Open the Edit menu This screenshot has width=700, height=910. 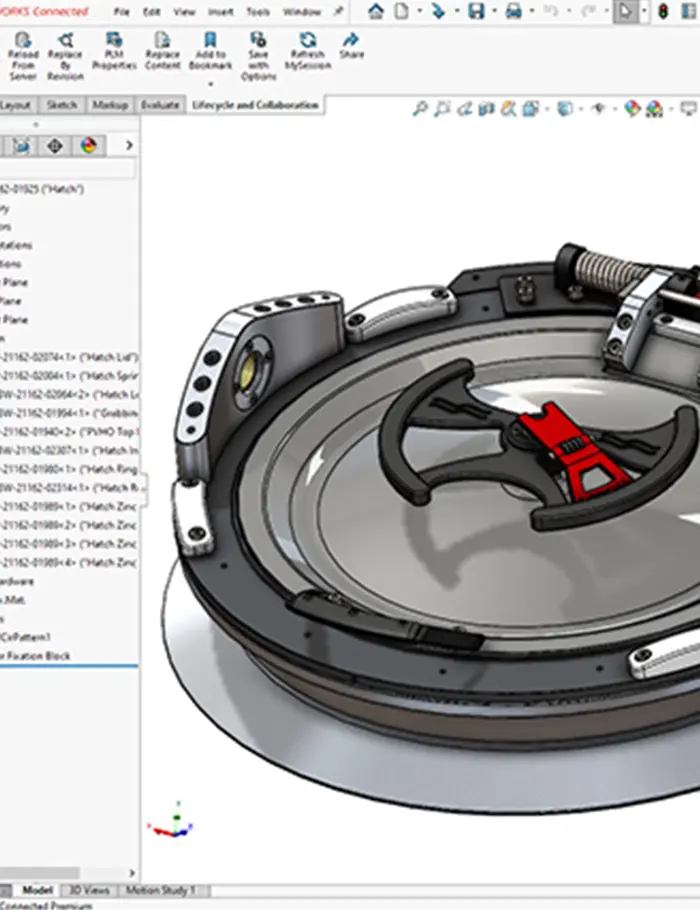[x=151, y=12]
